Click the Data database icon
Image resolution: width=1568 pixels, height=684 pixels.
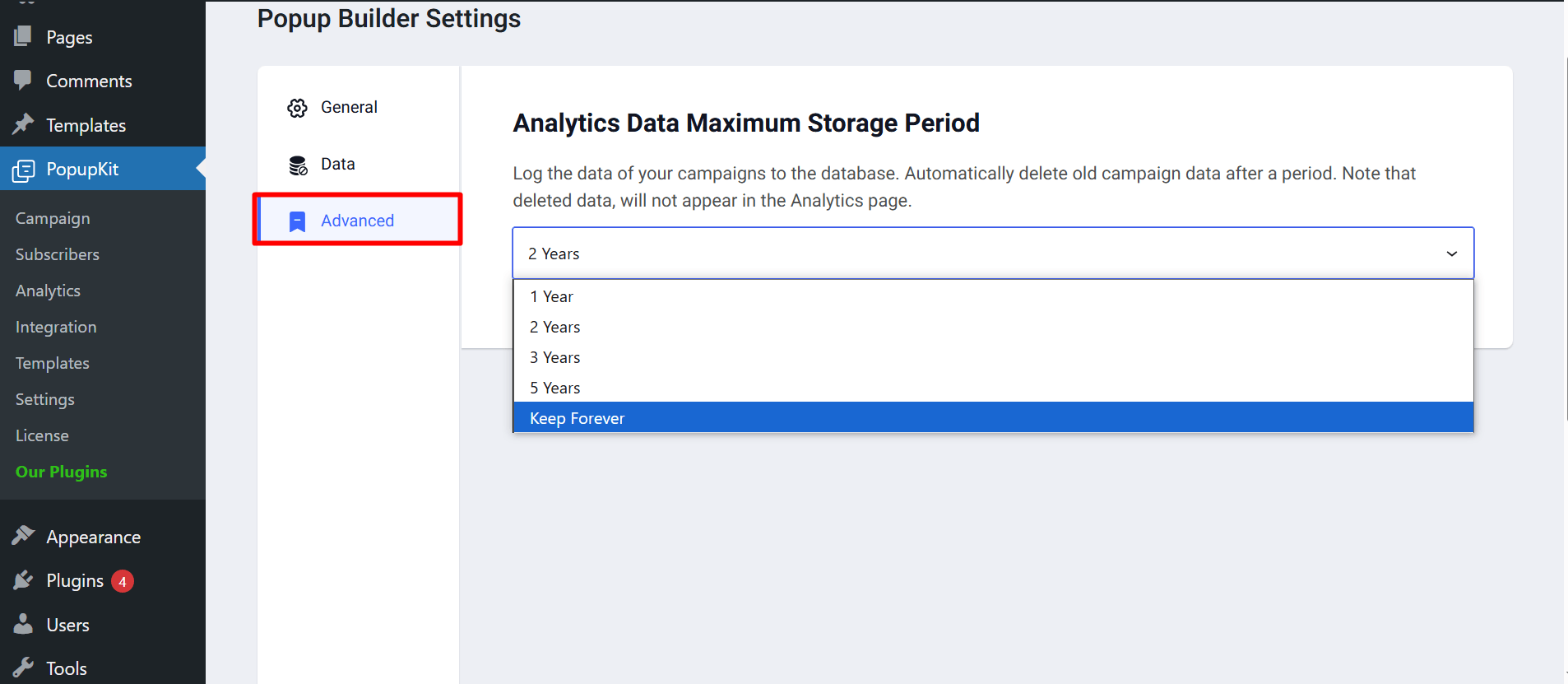click(x=298, y=165)
